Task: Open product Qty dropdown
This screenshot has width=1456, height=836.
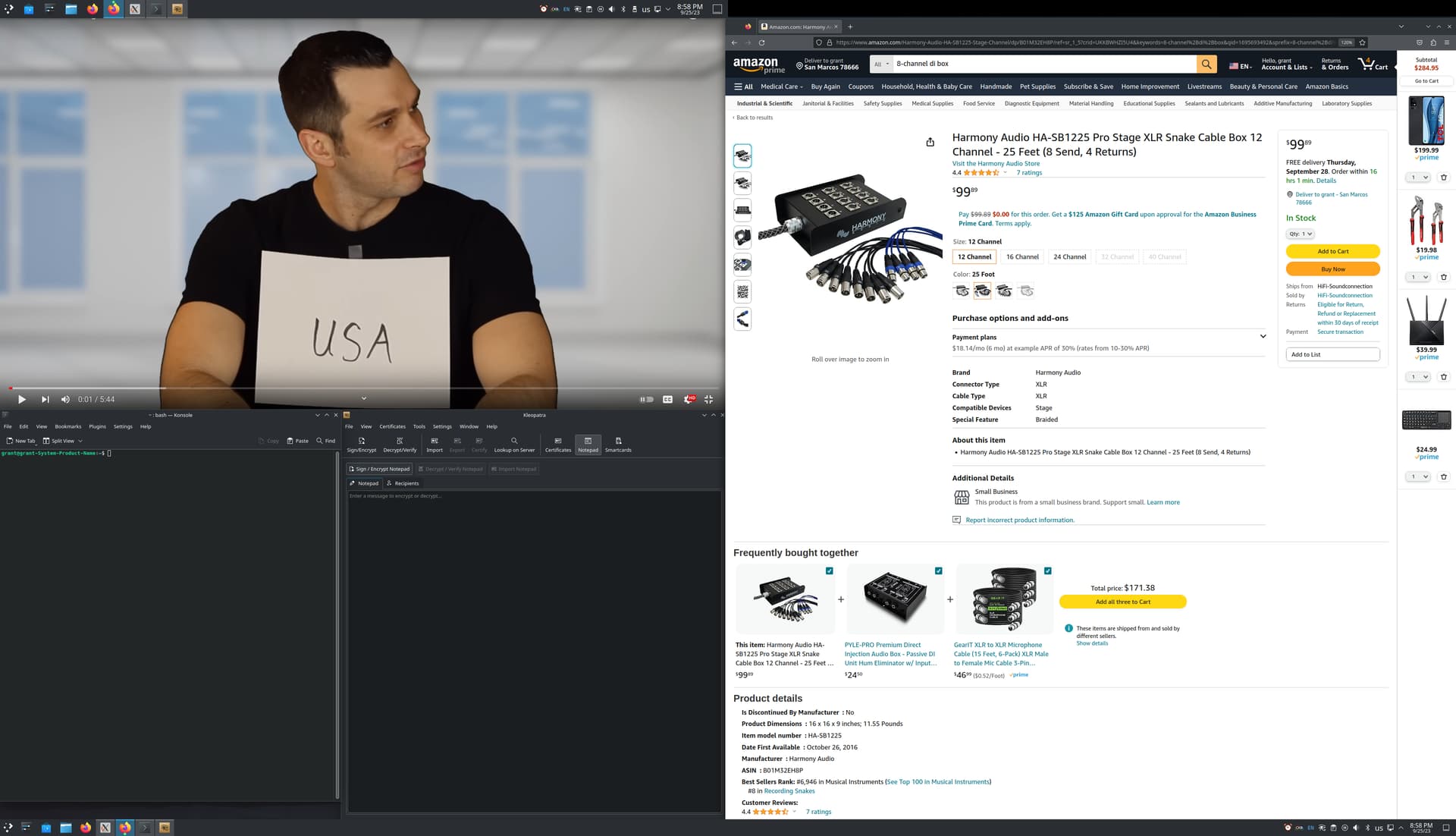Action: (1300, 234)
